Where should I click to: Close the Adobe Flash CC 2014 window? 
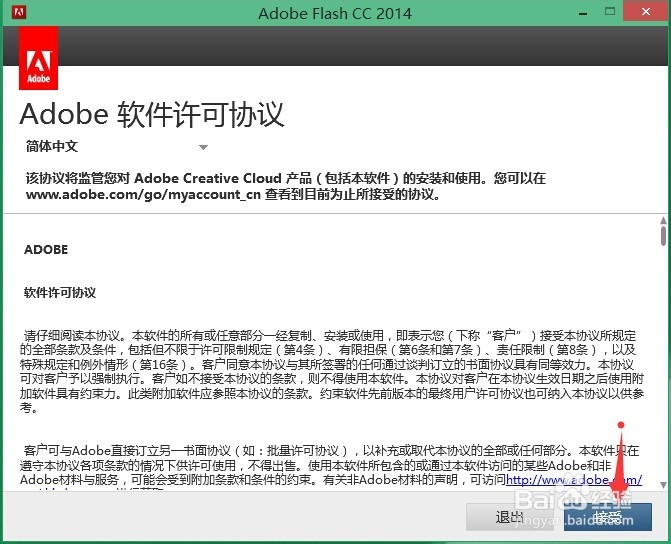pos(646,12)
